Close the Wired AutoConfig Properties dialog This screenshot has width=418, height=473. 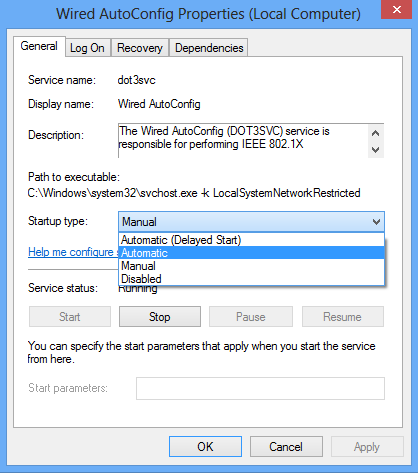[x=396, y=10]
